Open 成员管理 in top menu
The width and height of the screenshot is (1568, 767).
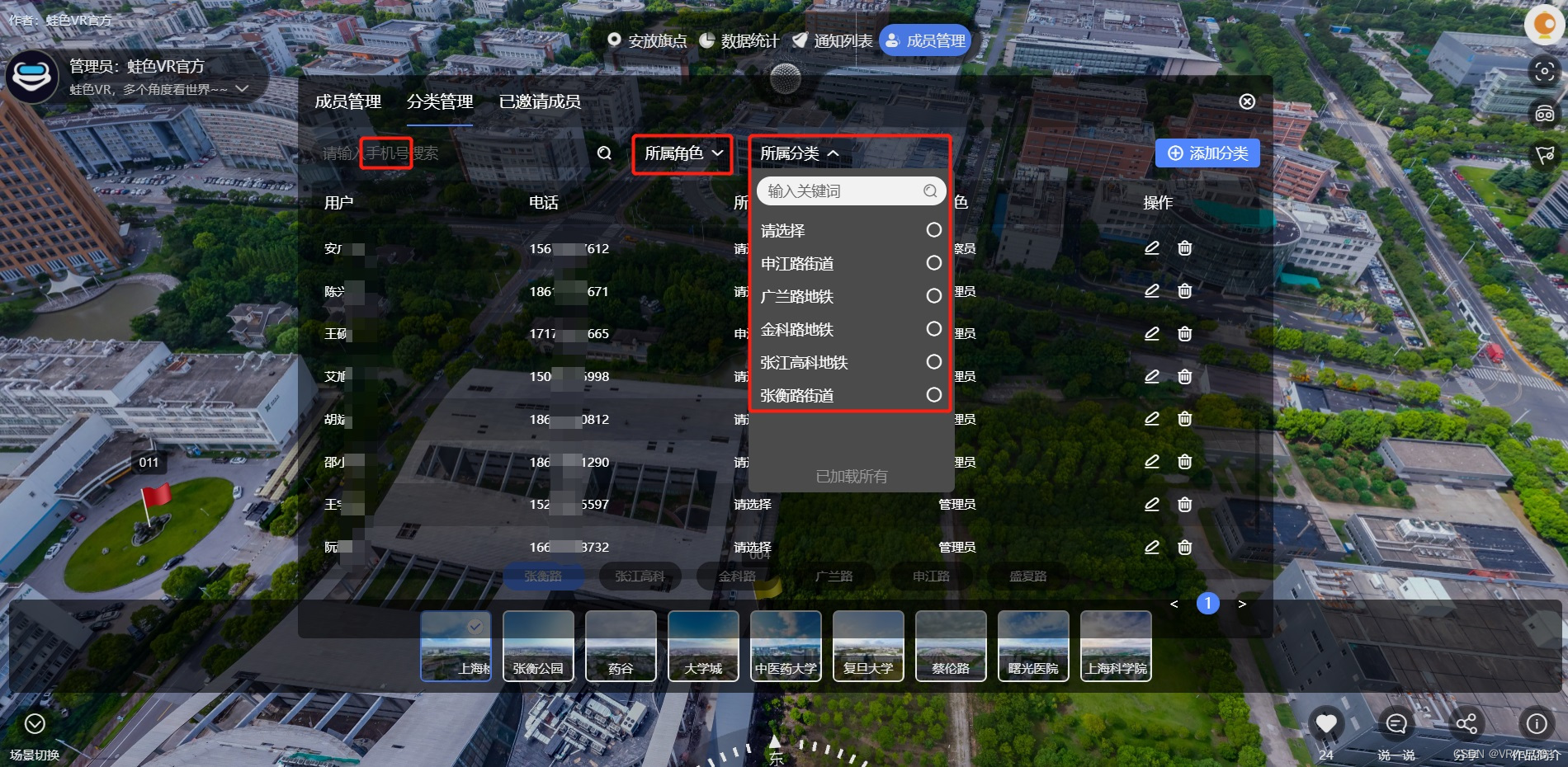pyautogui.click(x=925, y=40)
